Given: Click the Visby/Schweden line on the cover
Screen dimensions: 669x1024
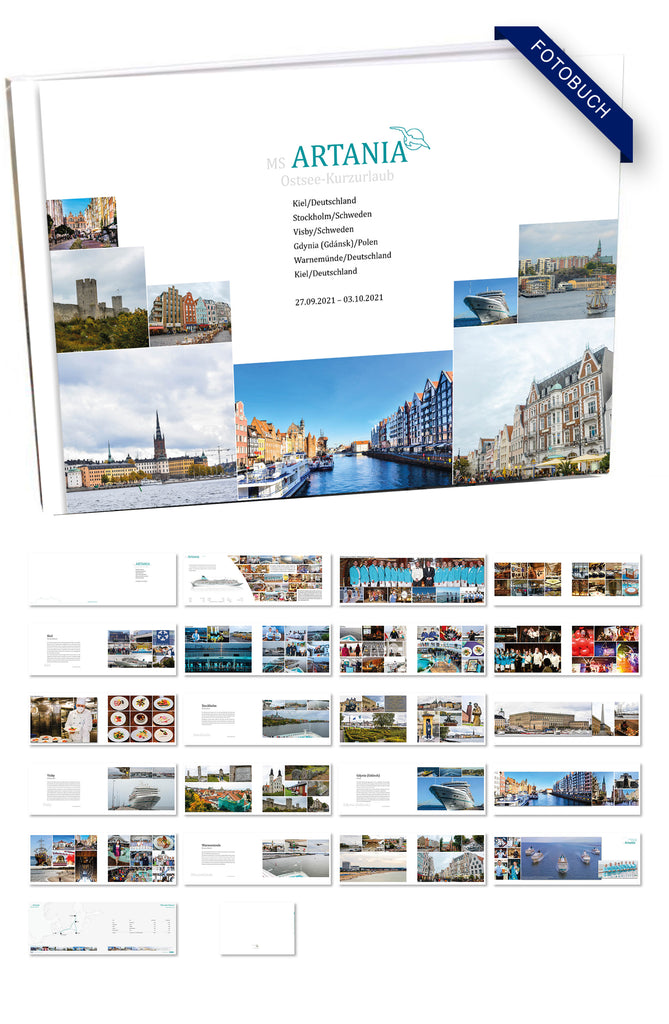Looking at the screenshot, I should (x=323, y=231).
